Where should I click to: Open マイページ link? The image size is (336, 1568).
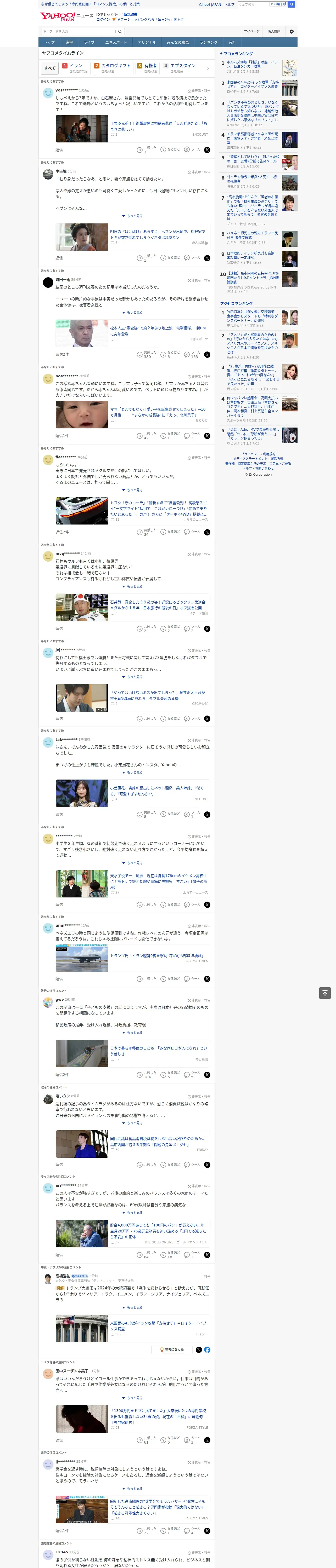[251, 32]
